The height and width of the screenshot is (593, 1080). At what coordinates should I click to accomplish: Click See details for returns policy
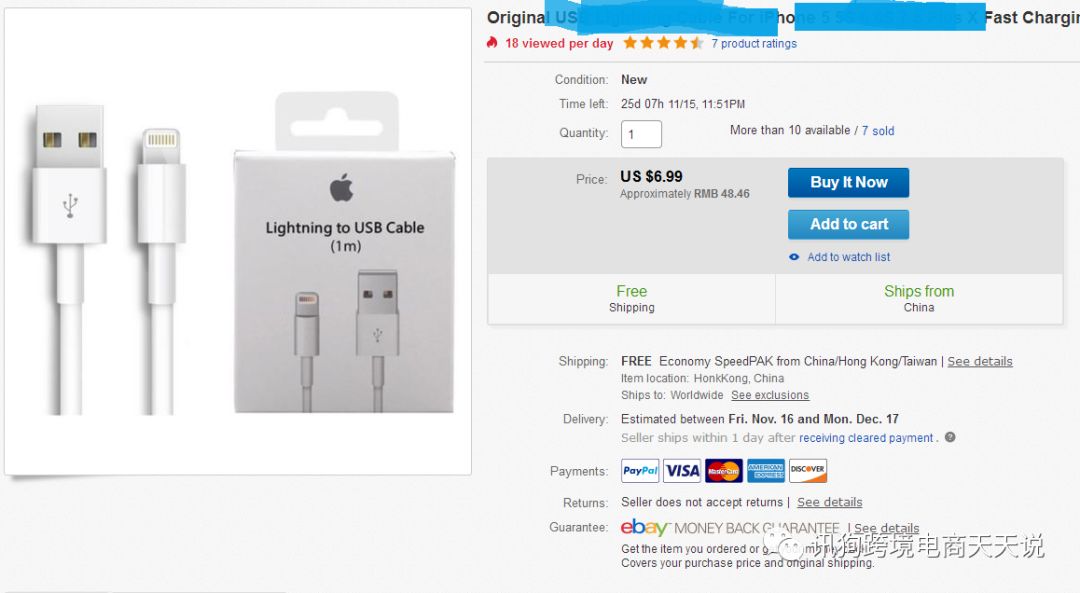[x=829, y=502]
